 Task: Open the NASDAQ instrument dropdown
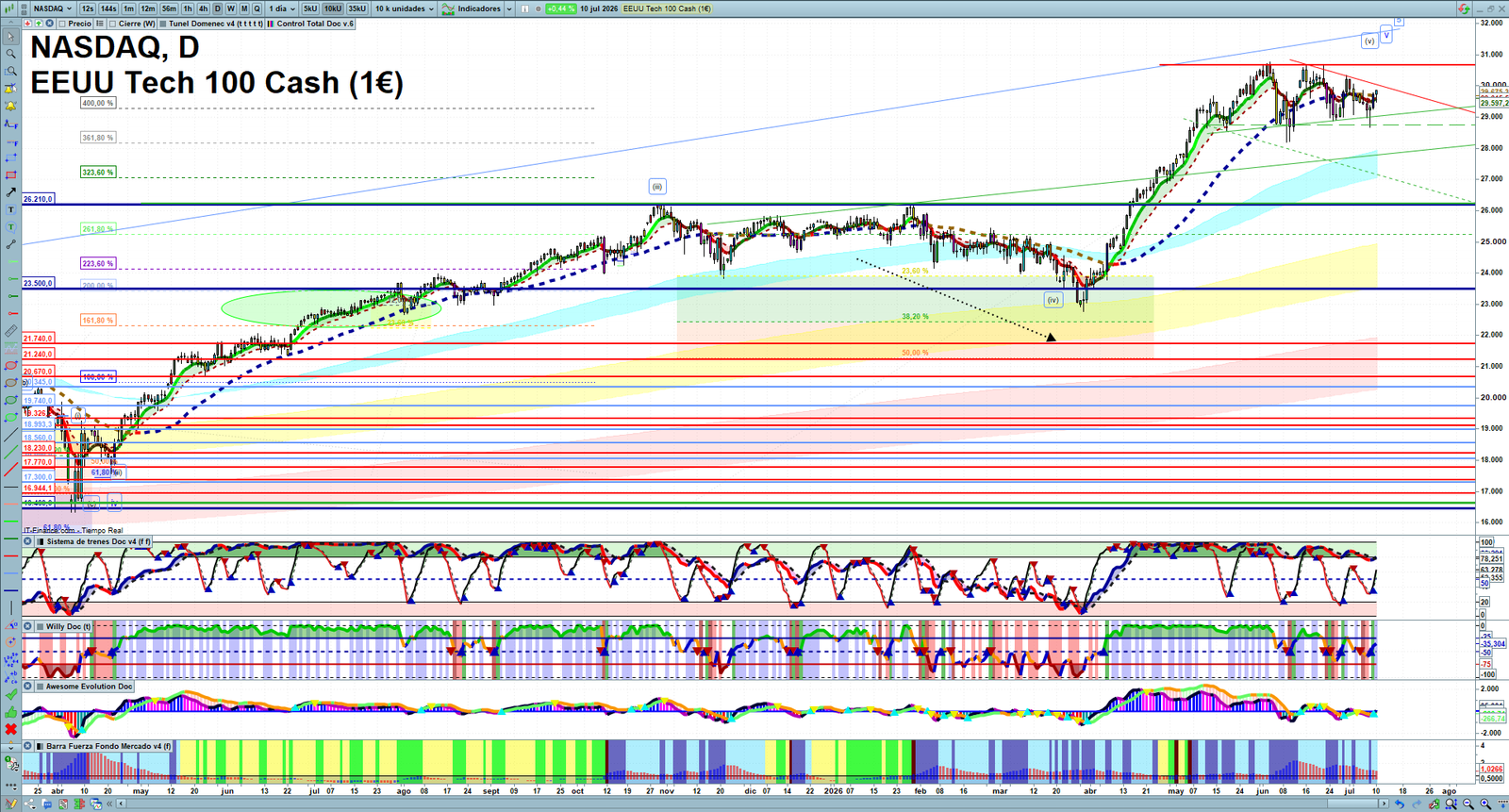click(53, 8)
